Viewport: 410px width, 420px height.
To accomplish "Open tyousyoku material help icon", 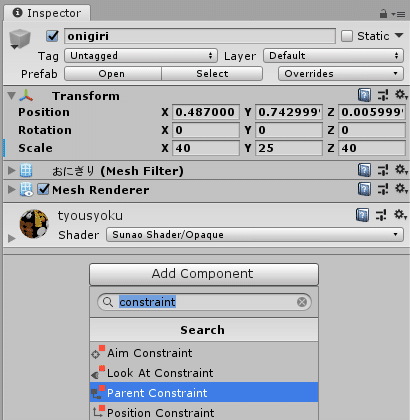I will coord(362,215).
